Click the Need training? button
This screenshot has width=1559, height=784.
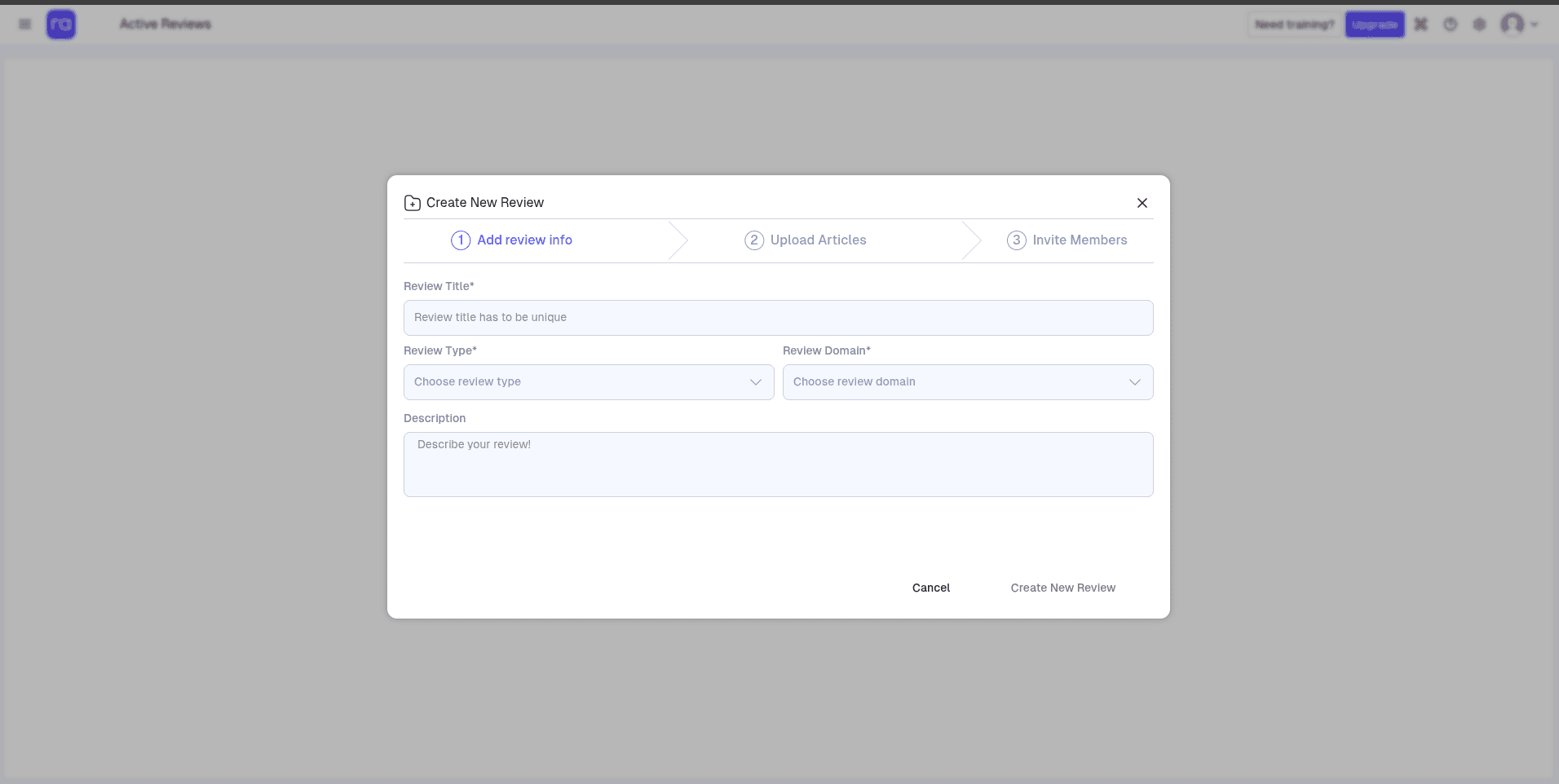(1294, 24)
